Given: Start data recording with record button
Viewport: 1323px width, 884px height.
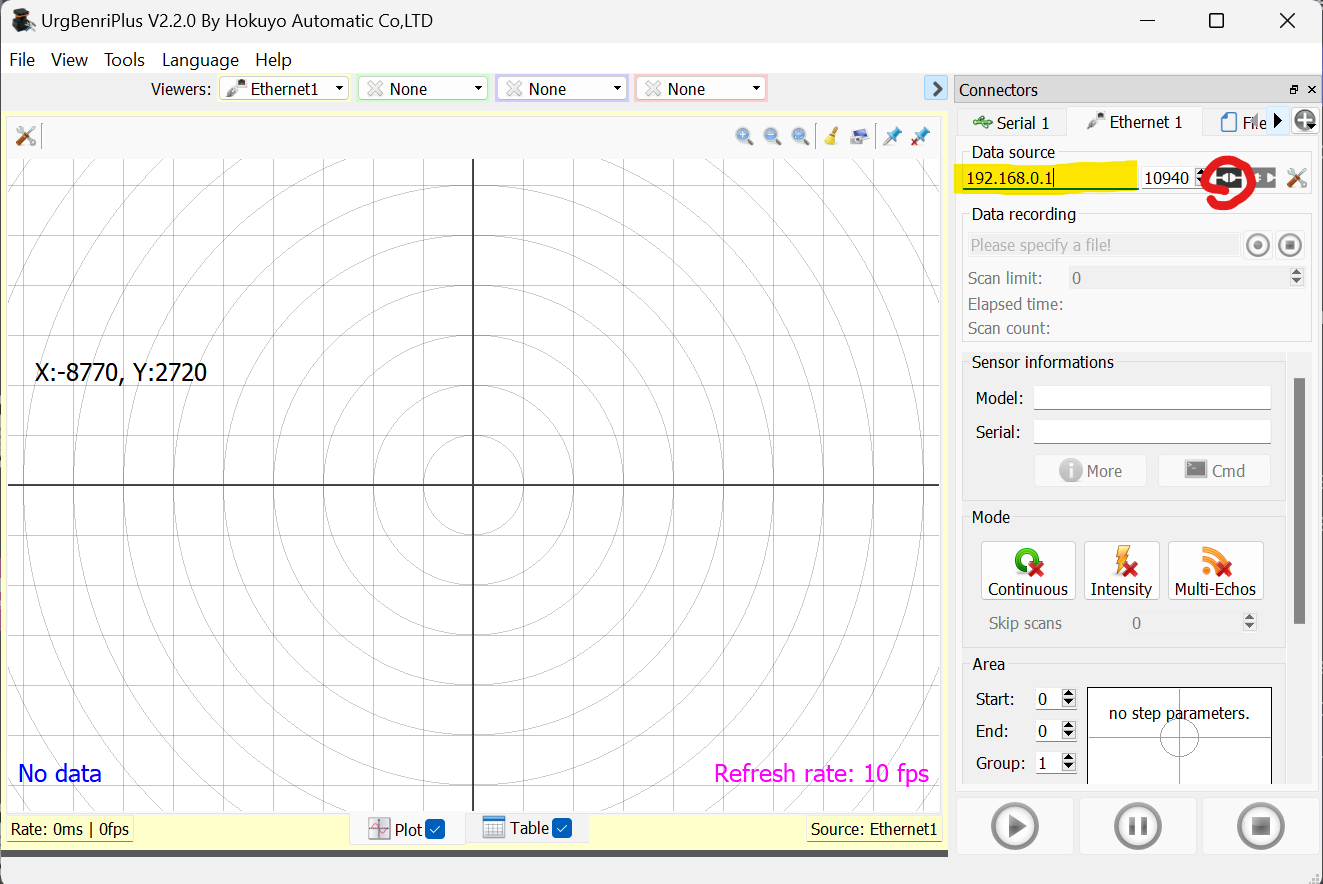Looking at the screenshot, I should (x=1258, y=245).
